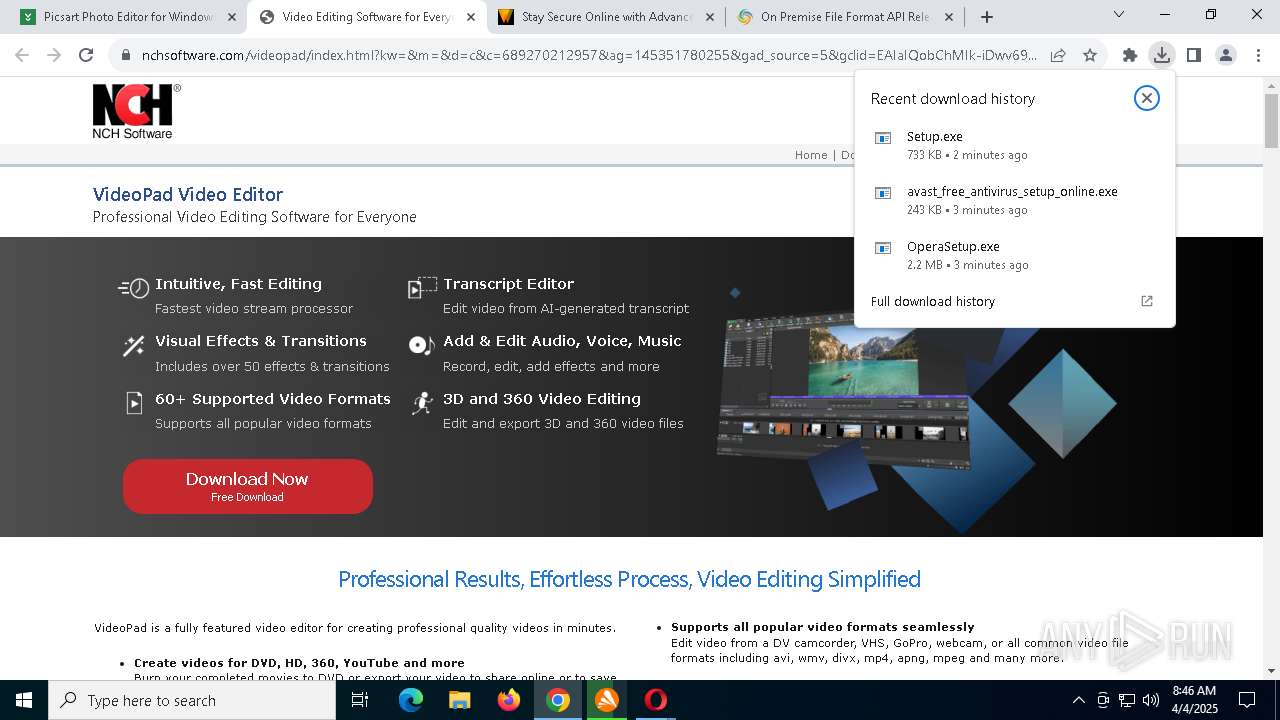View site information lock icon
The image size is (1280, 720).
point(126,55)
